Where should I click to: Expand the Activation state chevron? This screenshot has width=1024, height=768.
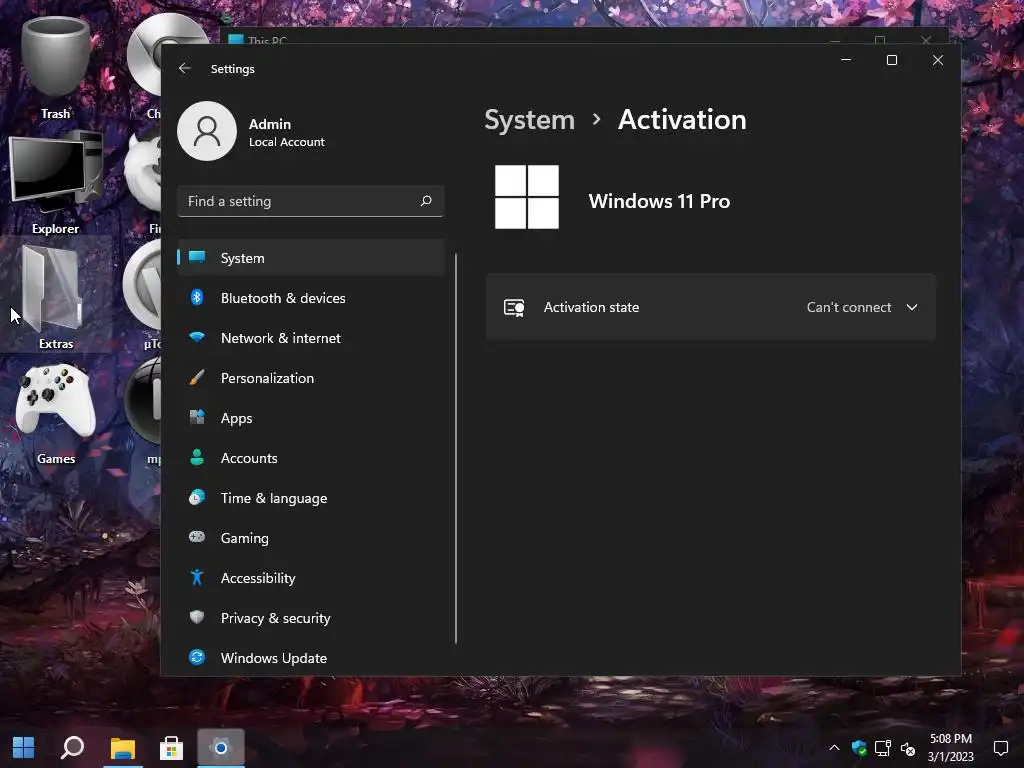(912, 307)
